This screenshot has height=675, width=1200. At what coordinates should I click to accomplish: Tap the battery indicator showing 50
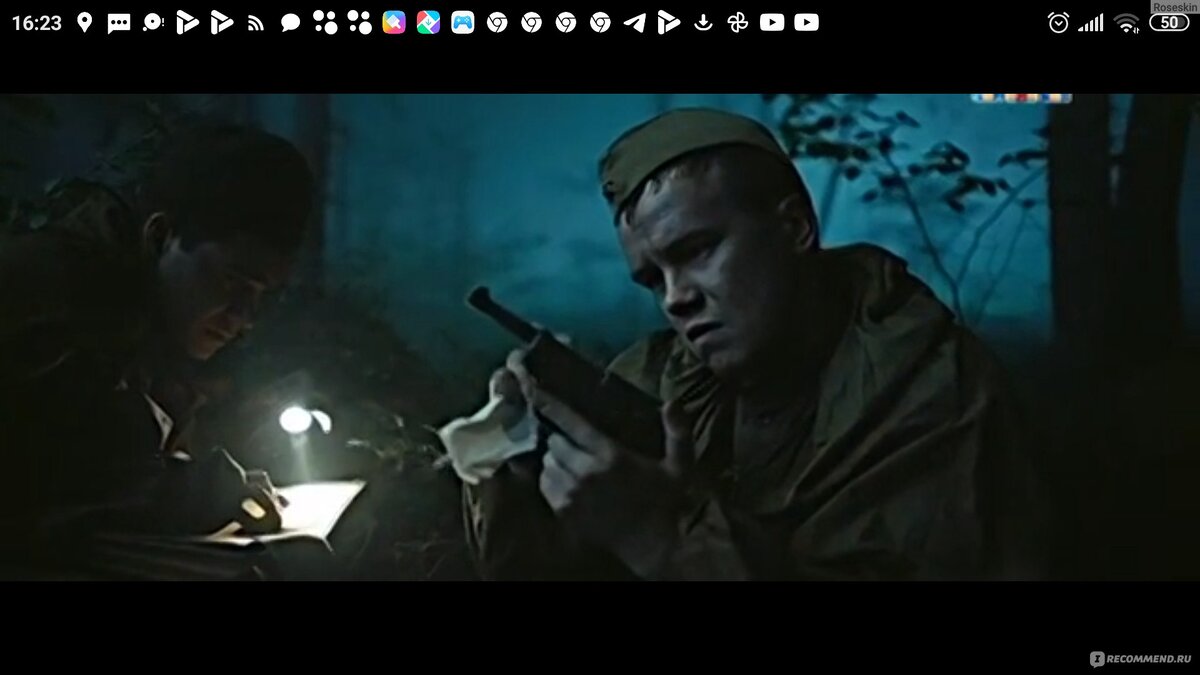[1169, 22]
